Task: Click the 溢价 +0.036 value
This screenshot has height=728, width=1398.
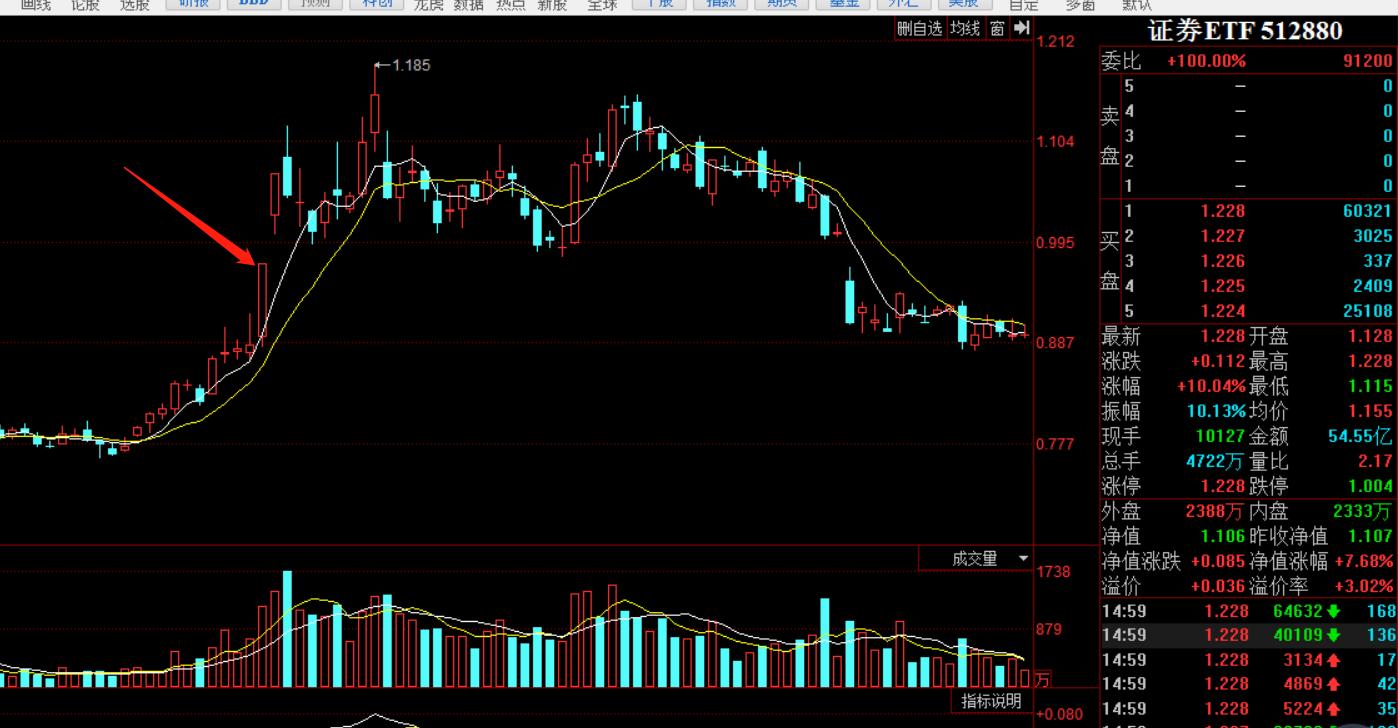Action: tap(1217, 586)
